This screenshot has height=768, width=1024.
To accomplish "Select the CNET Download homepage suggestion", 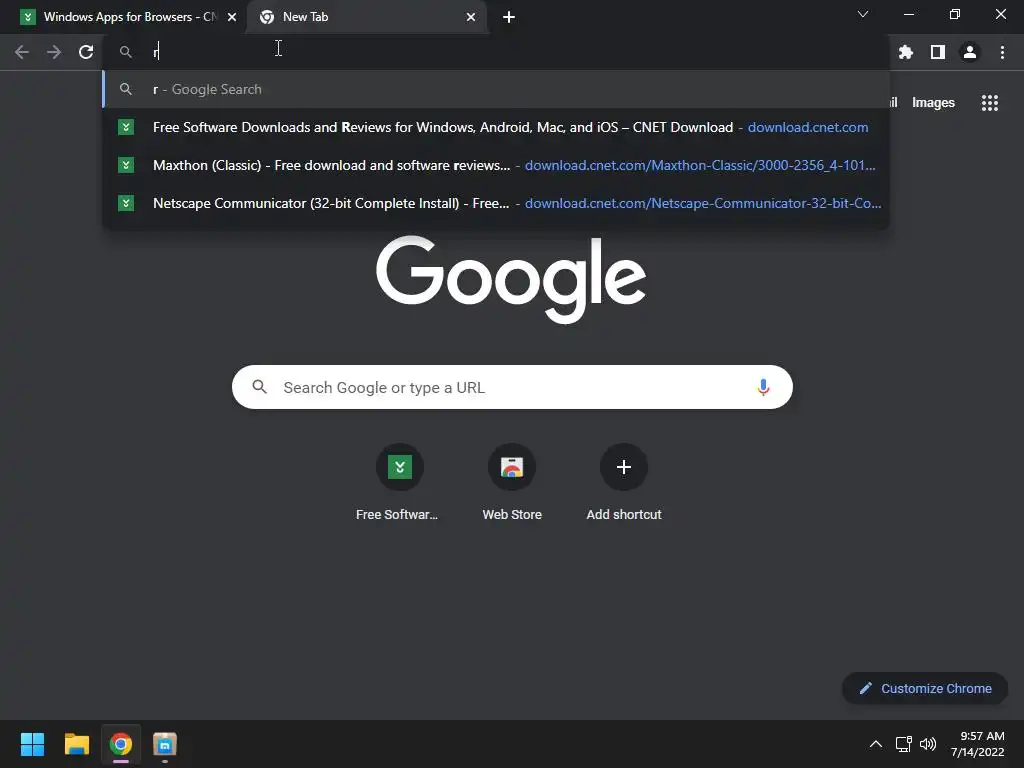I will pyautogui.click(x=496, y=127).
